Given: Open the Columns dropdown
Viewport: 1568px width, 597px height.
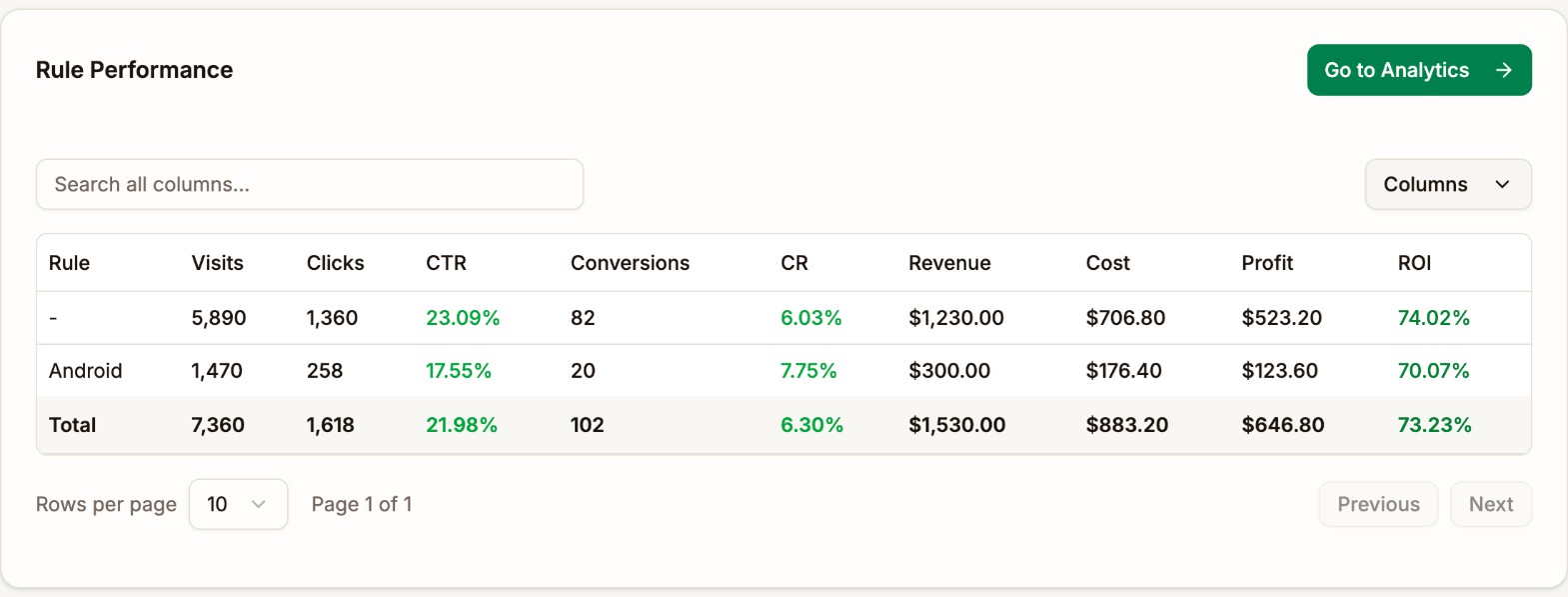Looking at the screenshot, I should (1448, 184).
